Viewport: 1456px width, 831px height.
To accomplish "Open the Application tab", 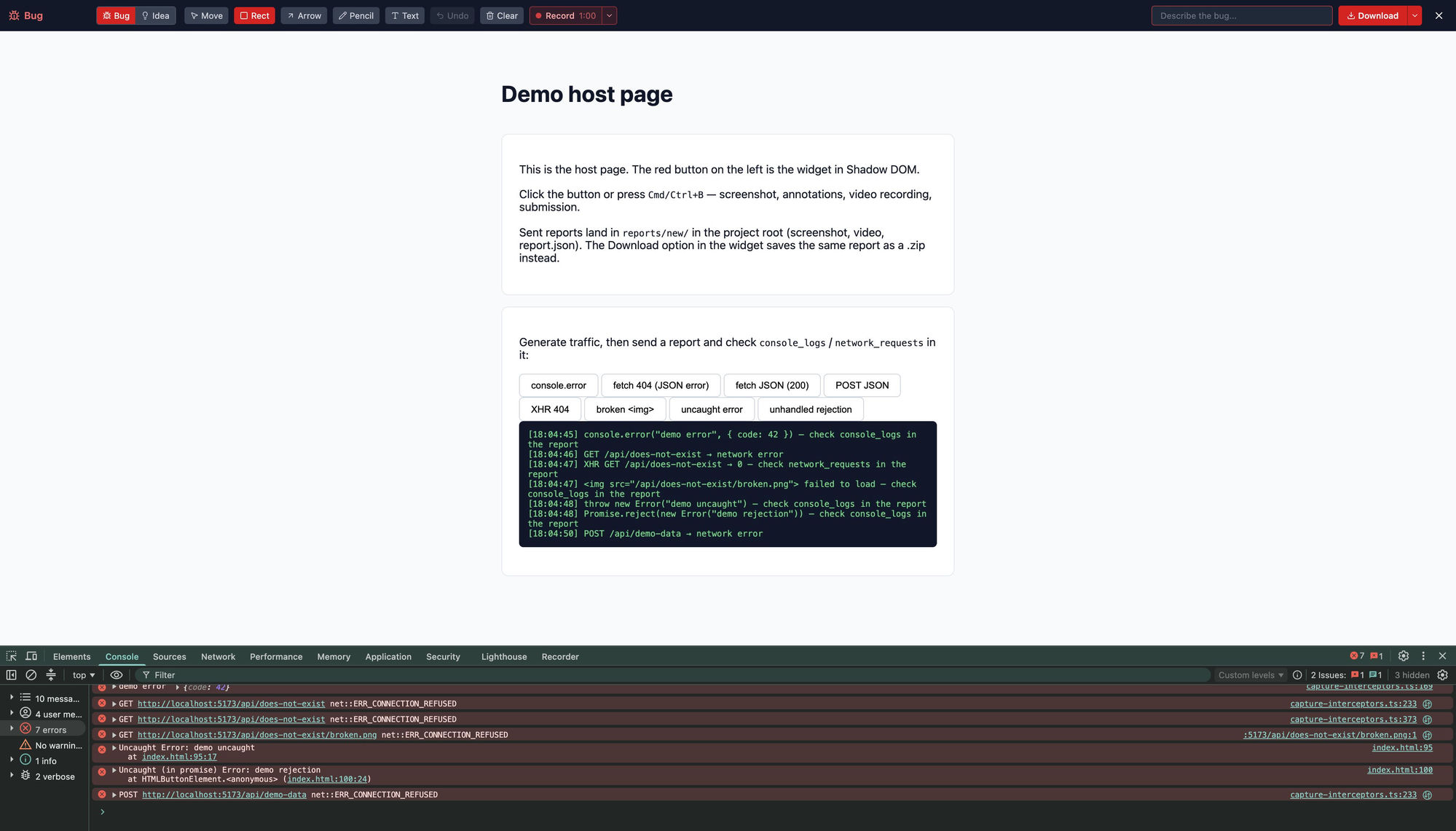I will 388,656.
